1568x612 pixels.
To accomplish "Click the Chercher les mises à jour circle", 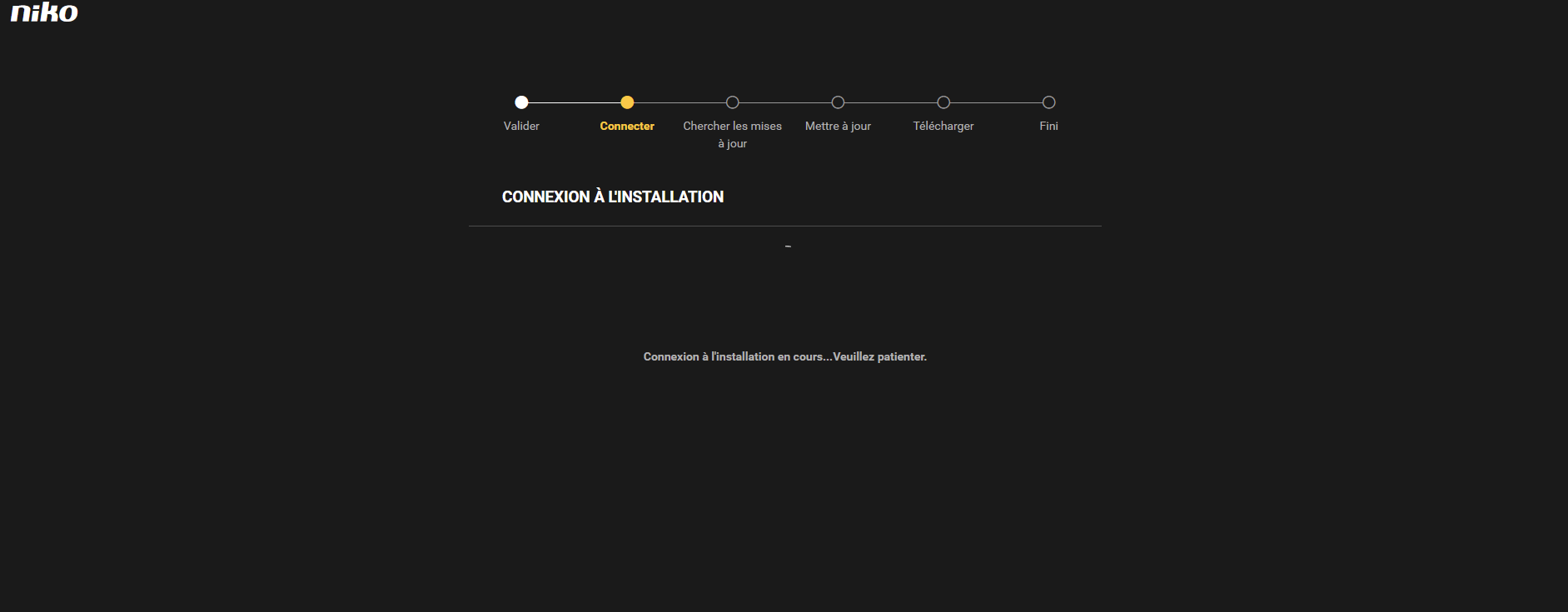I will [733, 102].
